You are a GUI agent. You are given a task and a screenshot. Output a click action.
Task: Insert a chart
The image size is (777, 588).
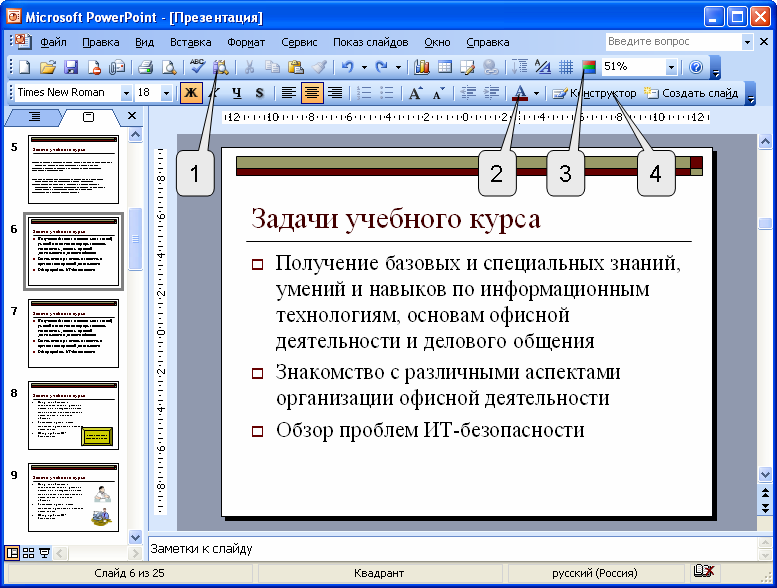tap(421, 67)
